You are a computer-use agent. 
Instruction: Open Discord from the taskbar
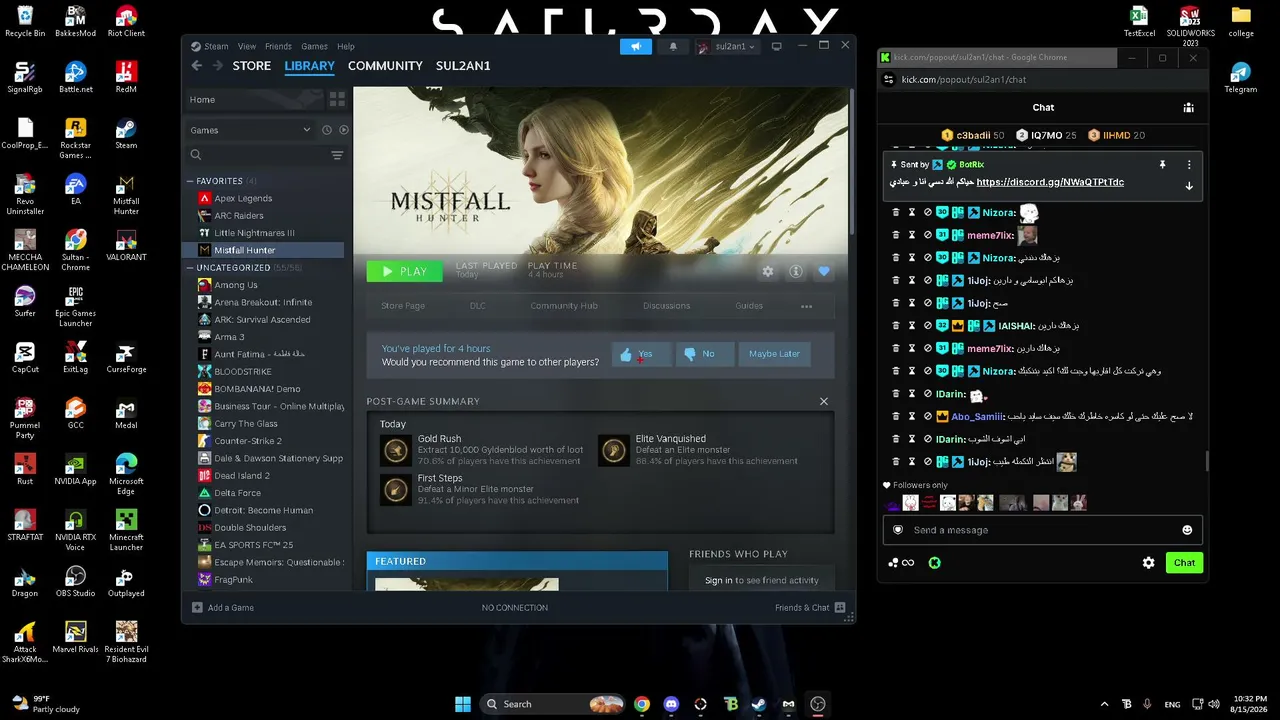(x=671, y=704)
